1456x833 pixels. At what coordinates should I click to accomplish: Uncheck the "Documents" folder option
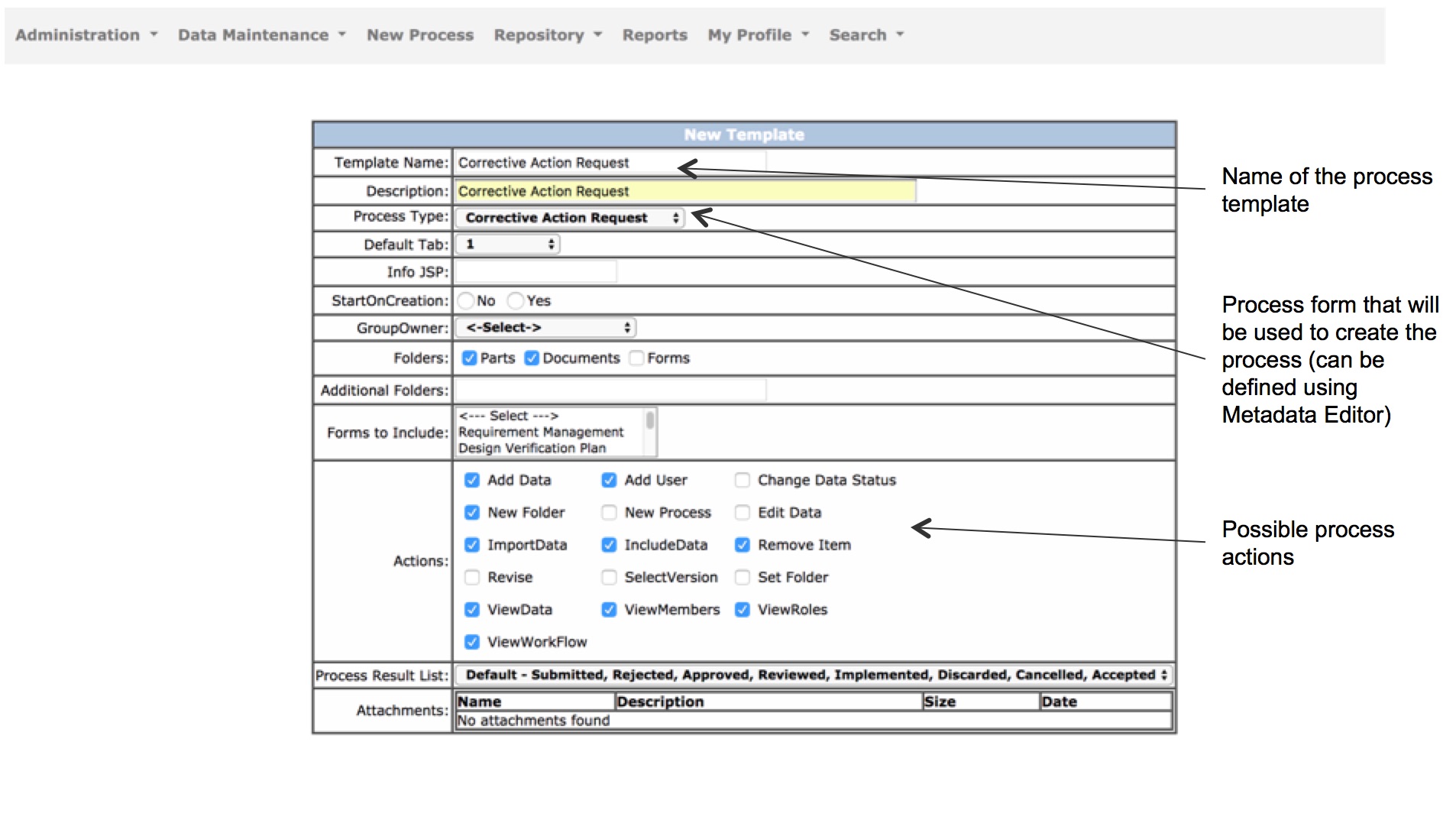pos(532,358)
